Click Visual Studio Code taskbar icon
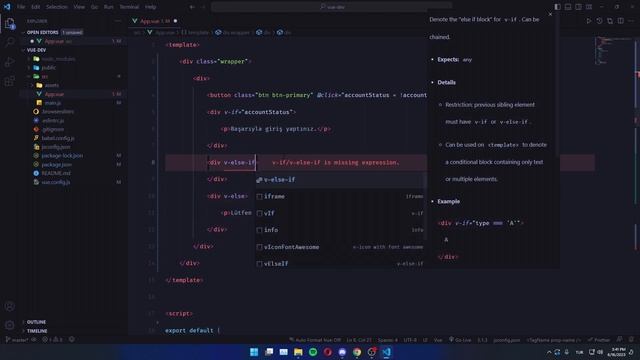This screenshot has width=640, height=360. point(387,352)
